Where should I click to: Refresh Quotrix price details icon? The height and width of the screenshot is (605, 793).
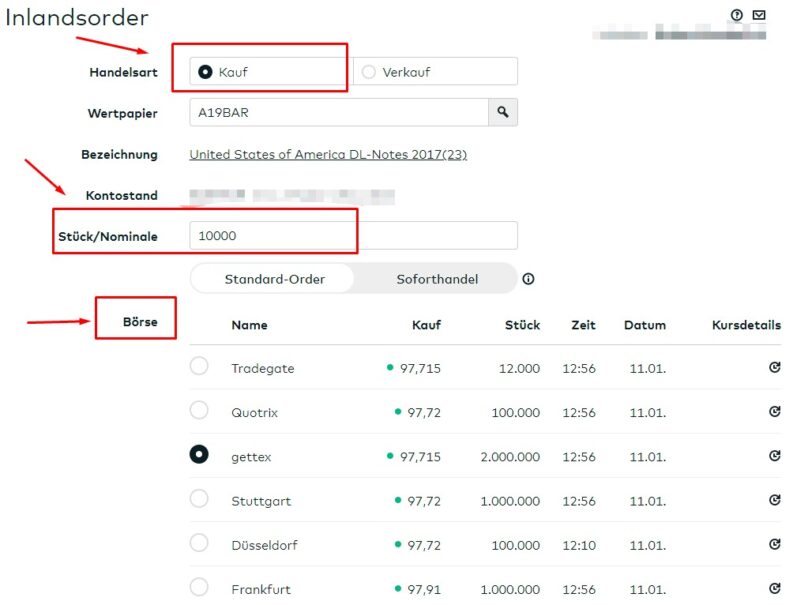pos(774,412)
